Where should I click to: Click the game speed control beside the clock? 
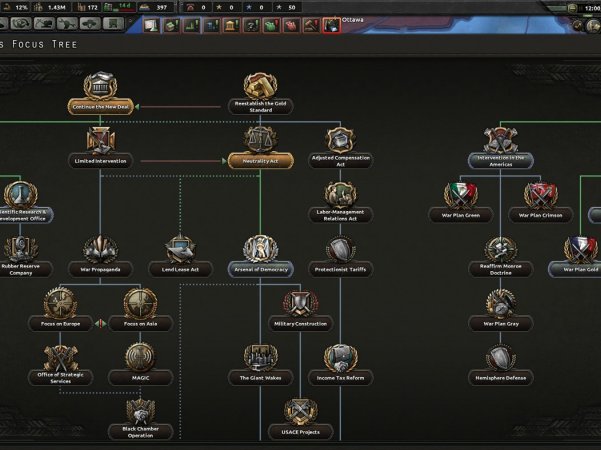click(572, 8)
